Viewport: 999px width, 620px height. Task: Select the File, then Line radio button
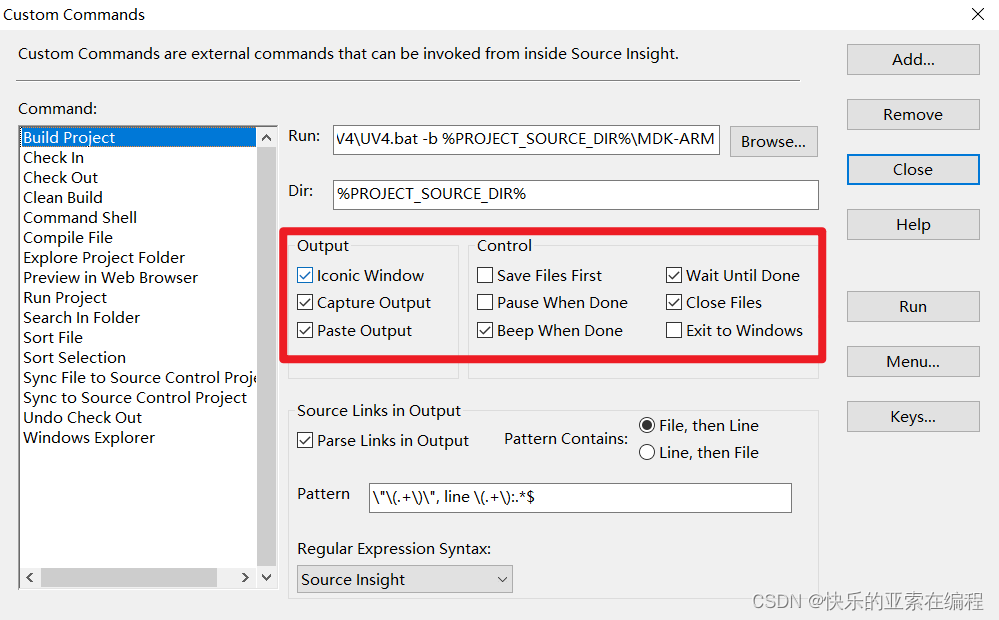[x=648, y=425]
